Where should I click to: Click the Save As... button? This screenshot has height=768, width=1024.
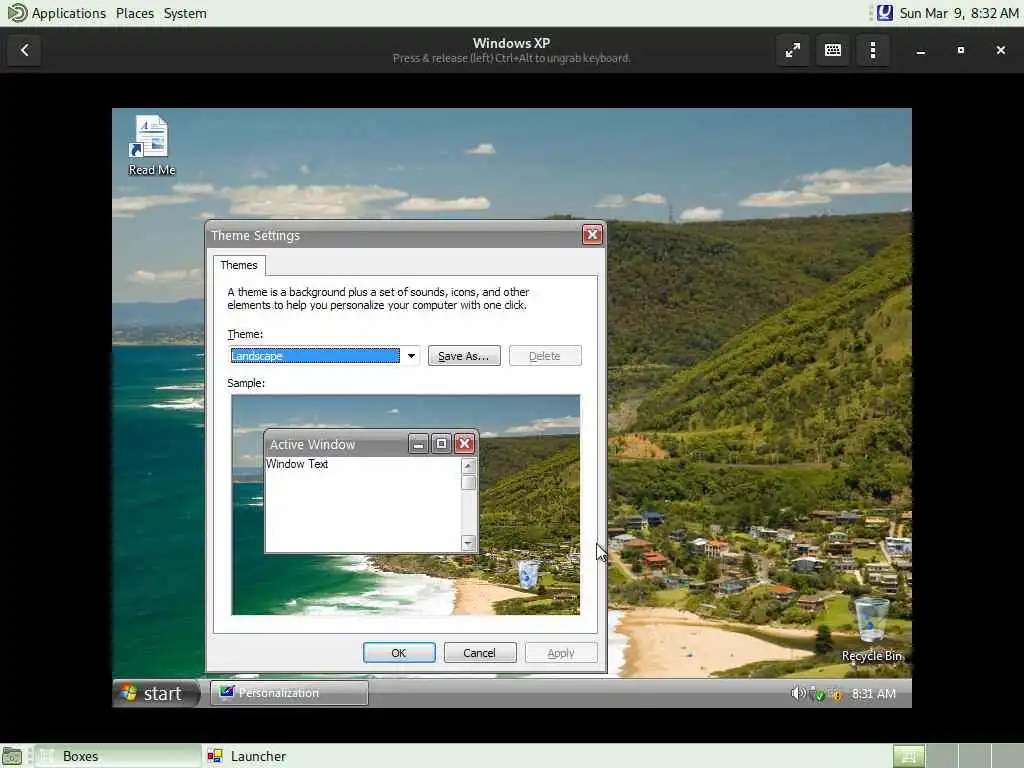click(464, 356)
